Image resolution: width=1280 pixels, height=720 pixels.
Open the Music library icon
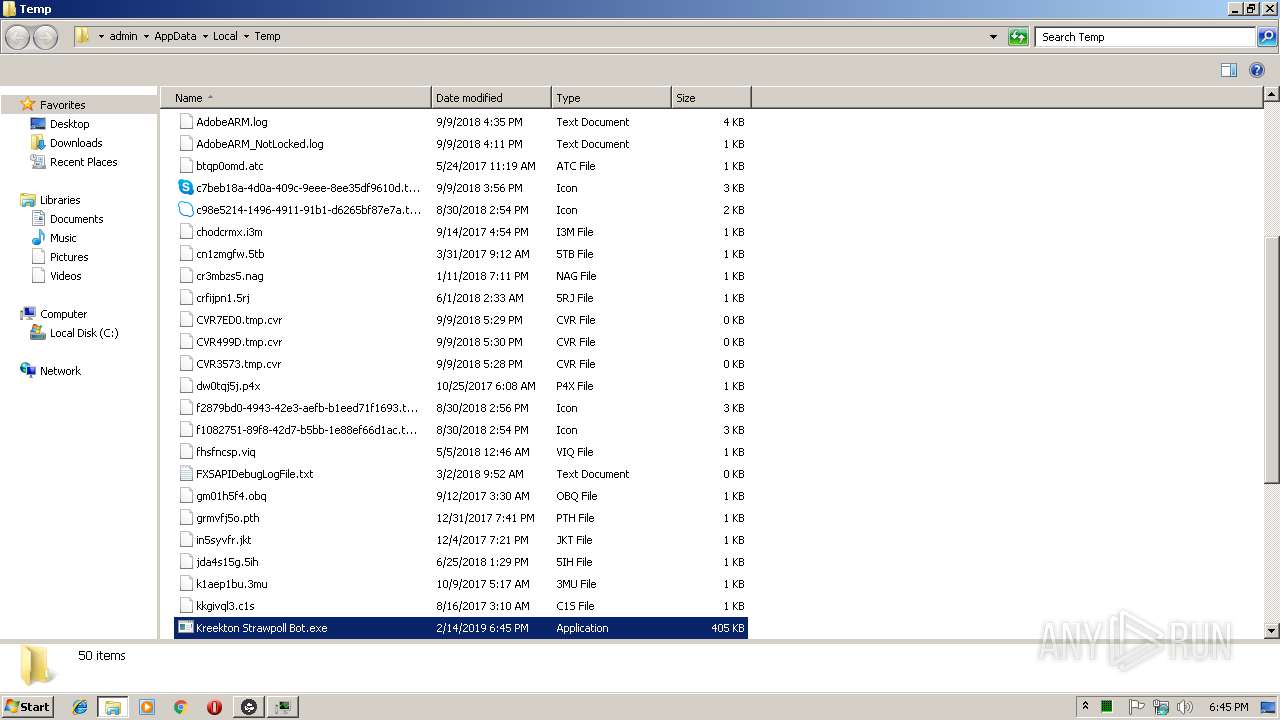tap(38, 238)
